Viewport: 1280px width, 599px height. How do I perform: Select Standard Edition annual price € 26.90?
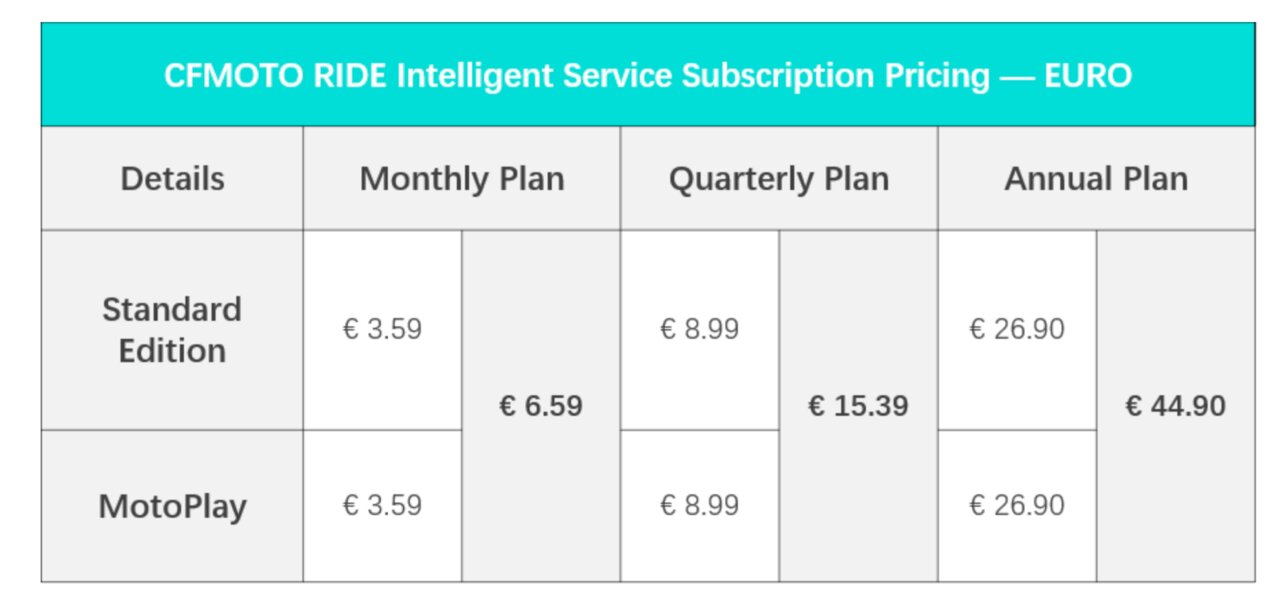coord(1017,329)
